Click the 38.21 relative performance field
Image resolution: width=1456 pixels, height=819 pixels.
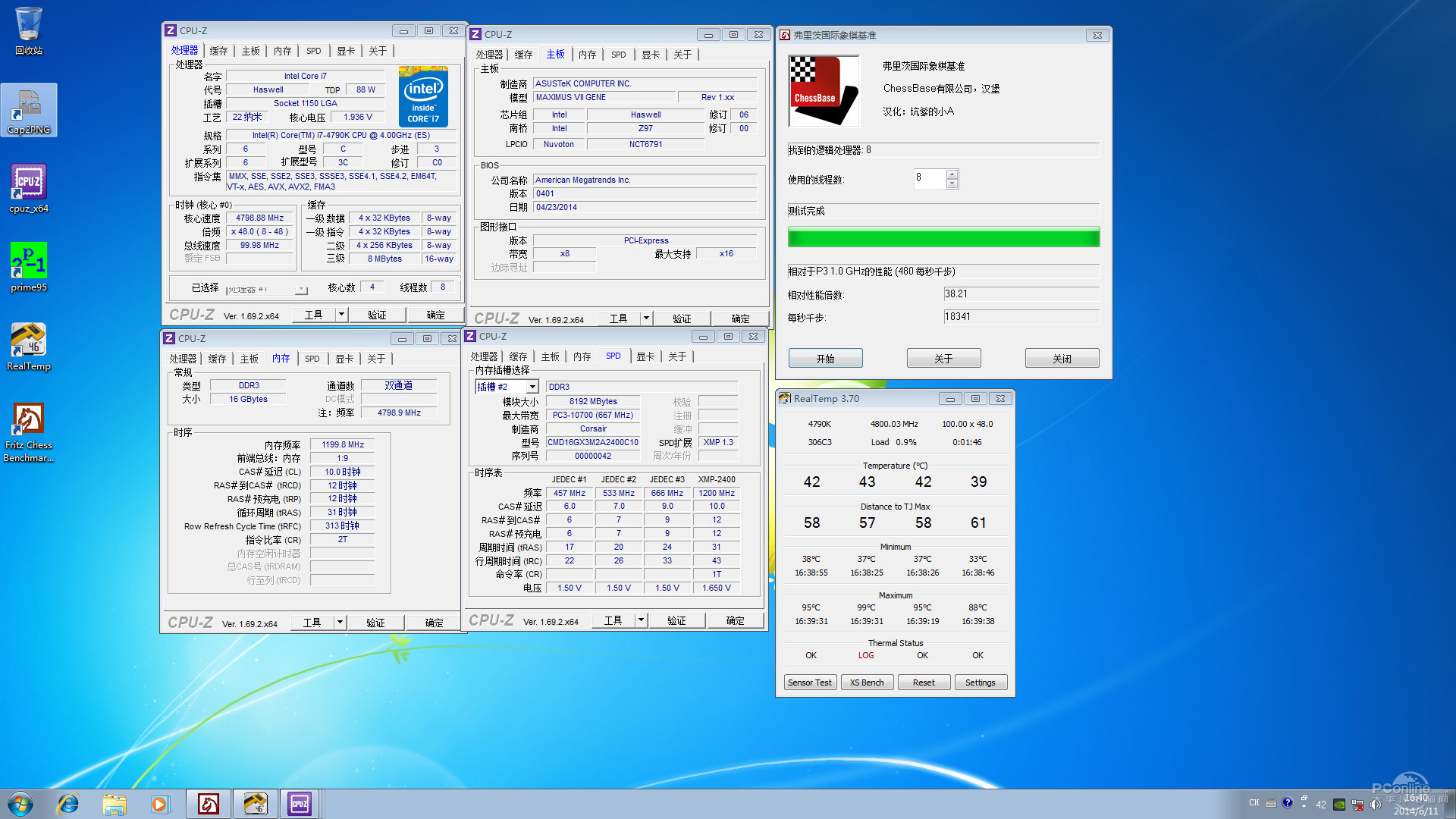1021,294
